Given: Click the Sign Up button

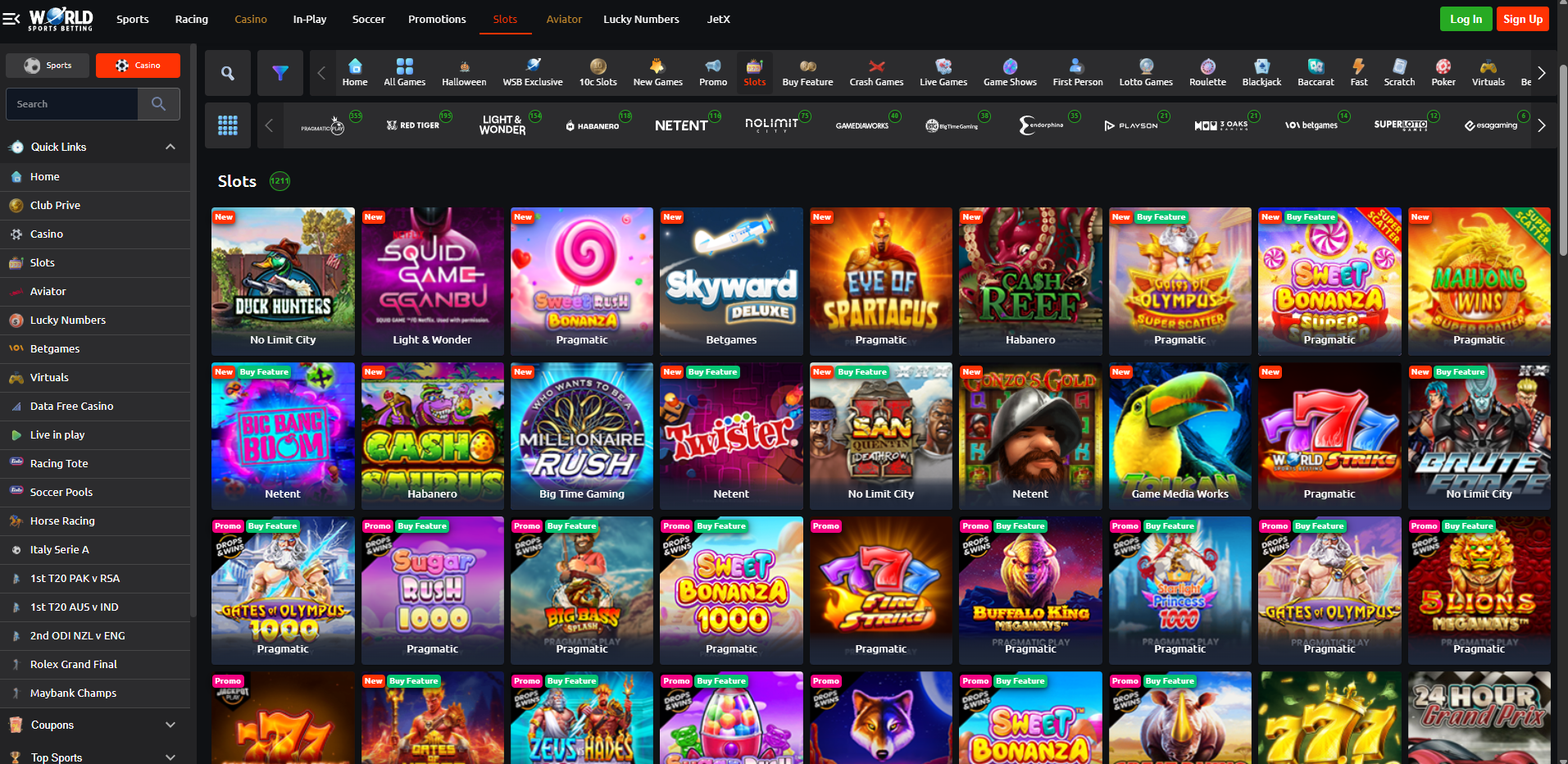Looking at the screenshot, I should (1521, 18).
